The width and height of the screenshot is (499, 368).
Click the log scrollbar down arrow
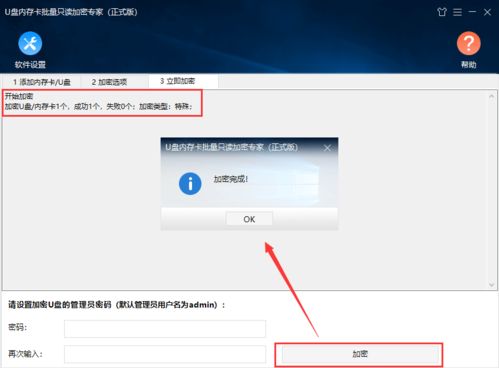point(491,284)
